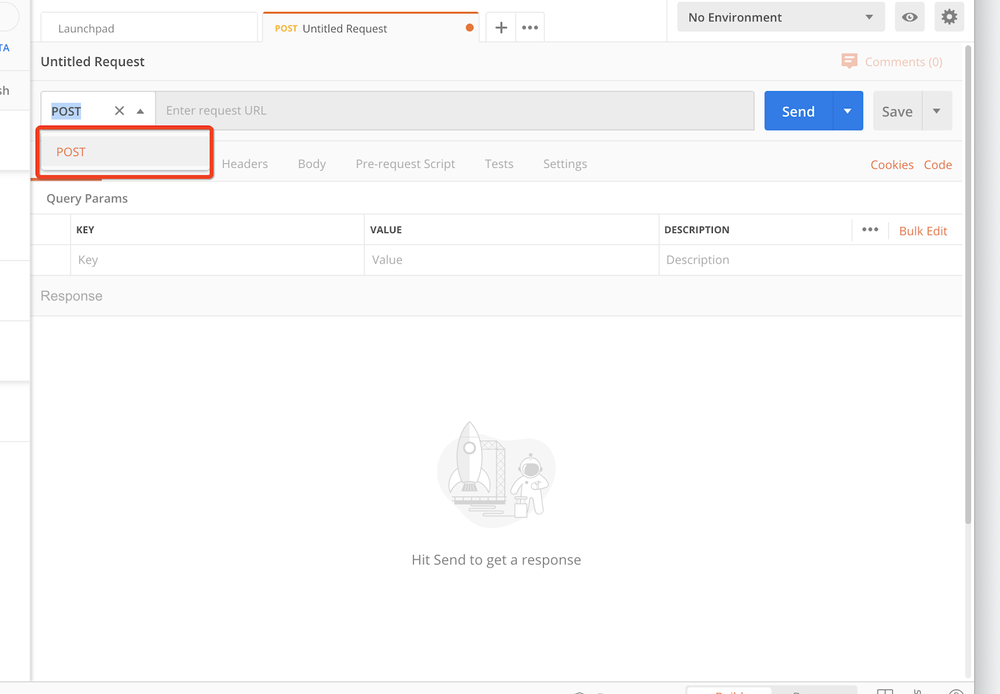Switch to the Headers tab

pyautogui.click(x=245, y=163)
